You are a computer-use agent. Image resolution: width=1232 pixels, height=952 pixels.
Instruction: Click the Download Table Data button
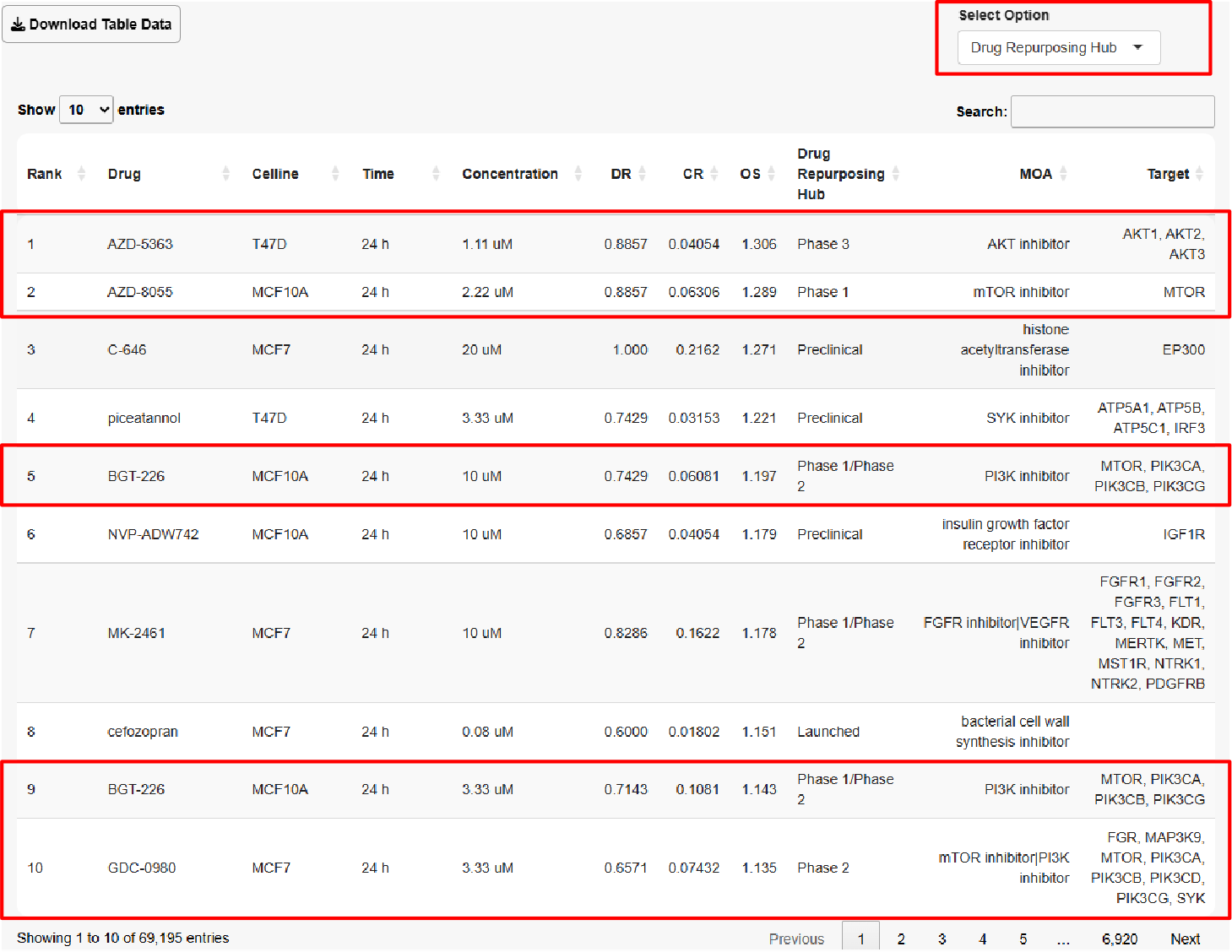(x=91, y=24)
